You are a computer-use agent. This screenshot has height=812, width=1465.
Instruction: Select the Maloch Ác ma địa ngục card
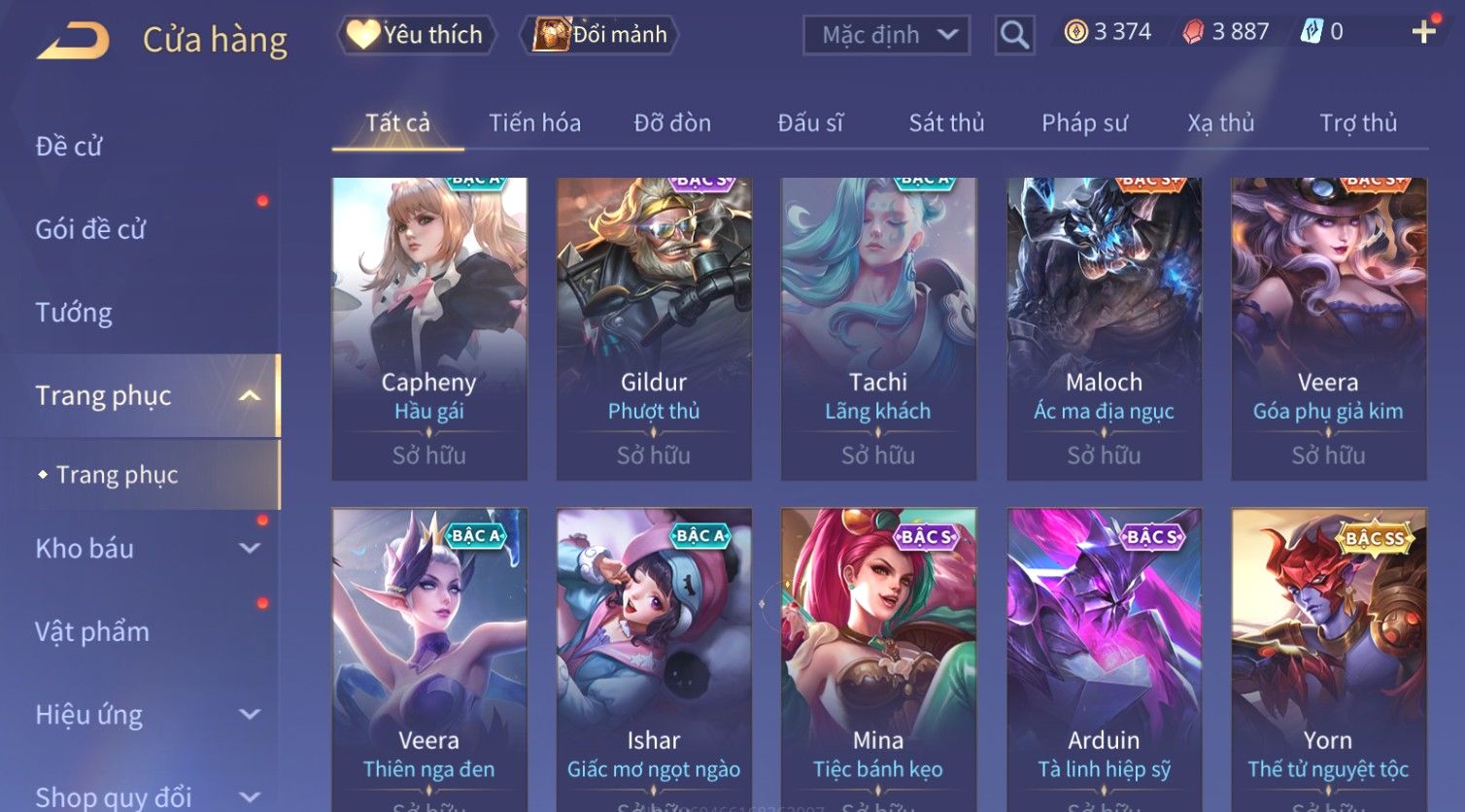point(1104,328)
